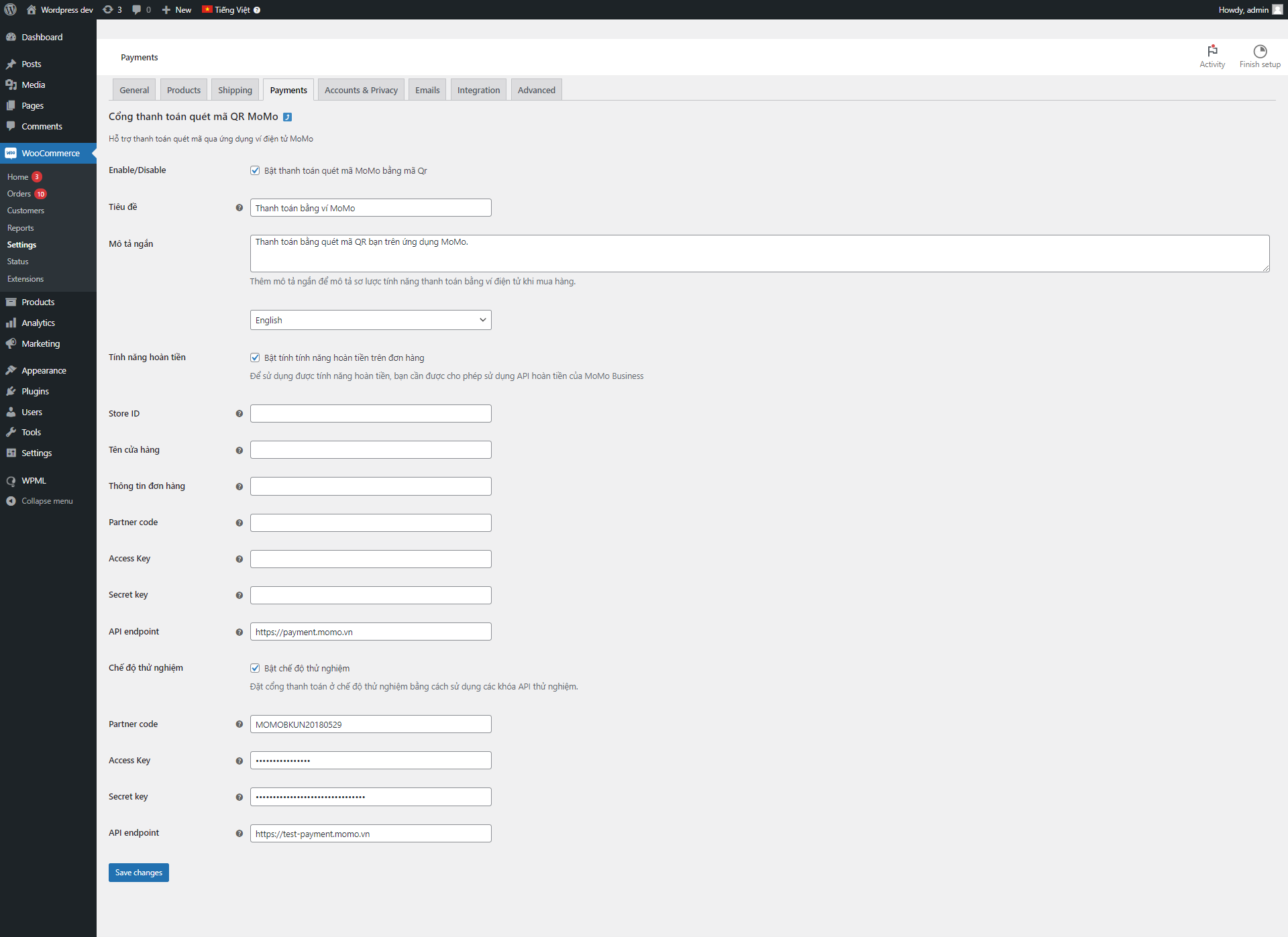The height and width of the screenshot is (937, 1288).
Task: Open the Tools menu in sidebar
Action: (31, 432)
